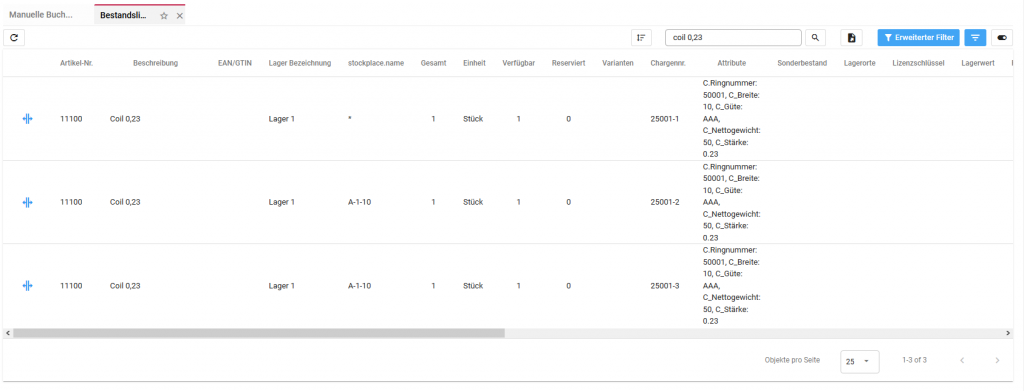Toggle the switch at top right

point(1002,38)
